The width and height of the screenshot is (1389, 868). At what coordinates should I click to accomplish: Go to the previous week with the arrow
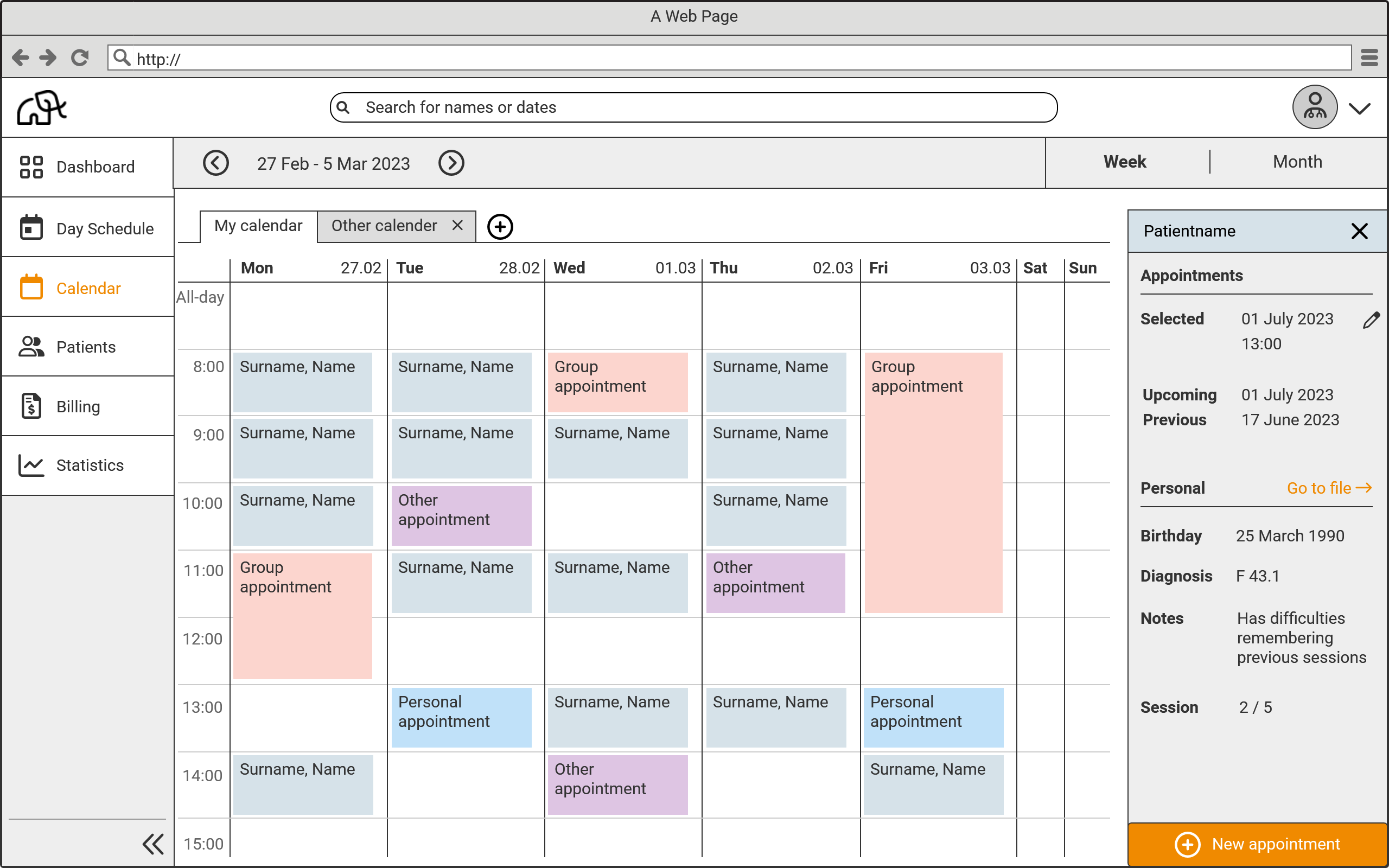click(x=216, y=163)
